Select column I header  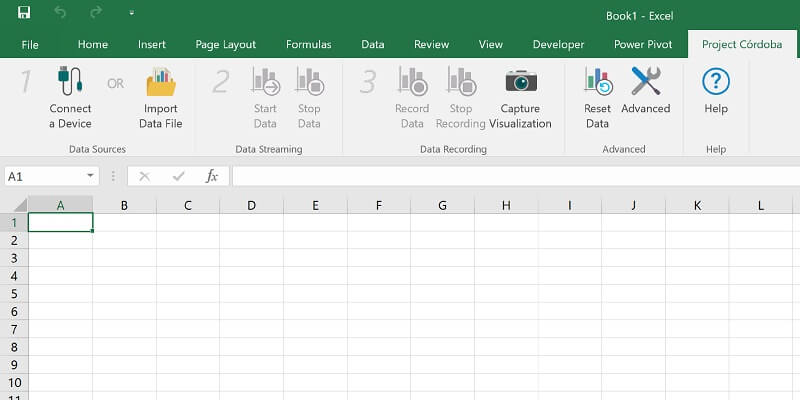click(x=569, y=205)
